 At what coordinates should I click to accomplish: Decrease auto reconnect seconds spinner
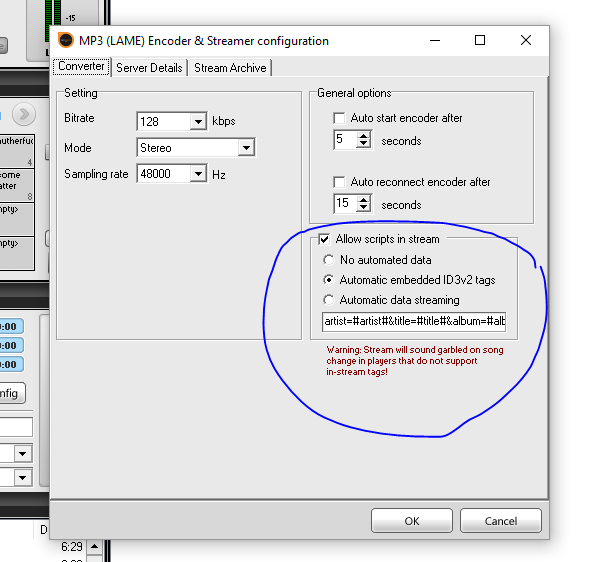coord(364,208)
